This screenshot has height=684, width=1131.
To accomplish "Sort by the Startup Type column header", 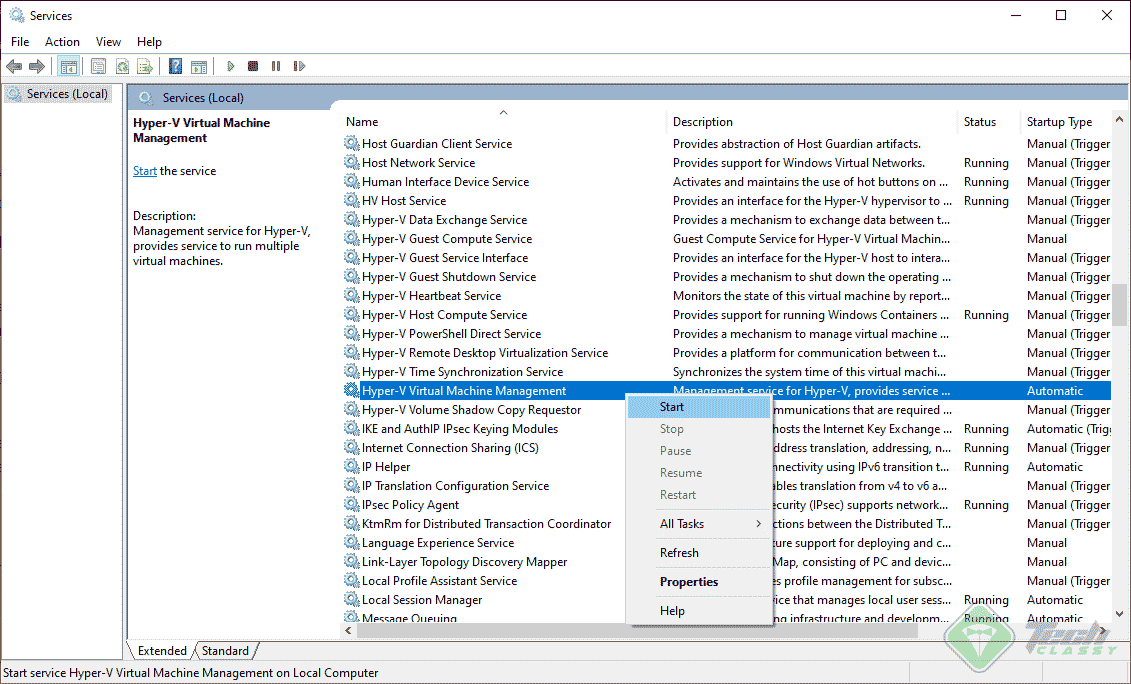I will pos(1059,121).
